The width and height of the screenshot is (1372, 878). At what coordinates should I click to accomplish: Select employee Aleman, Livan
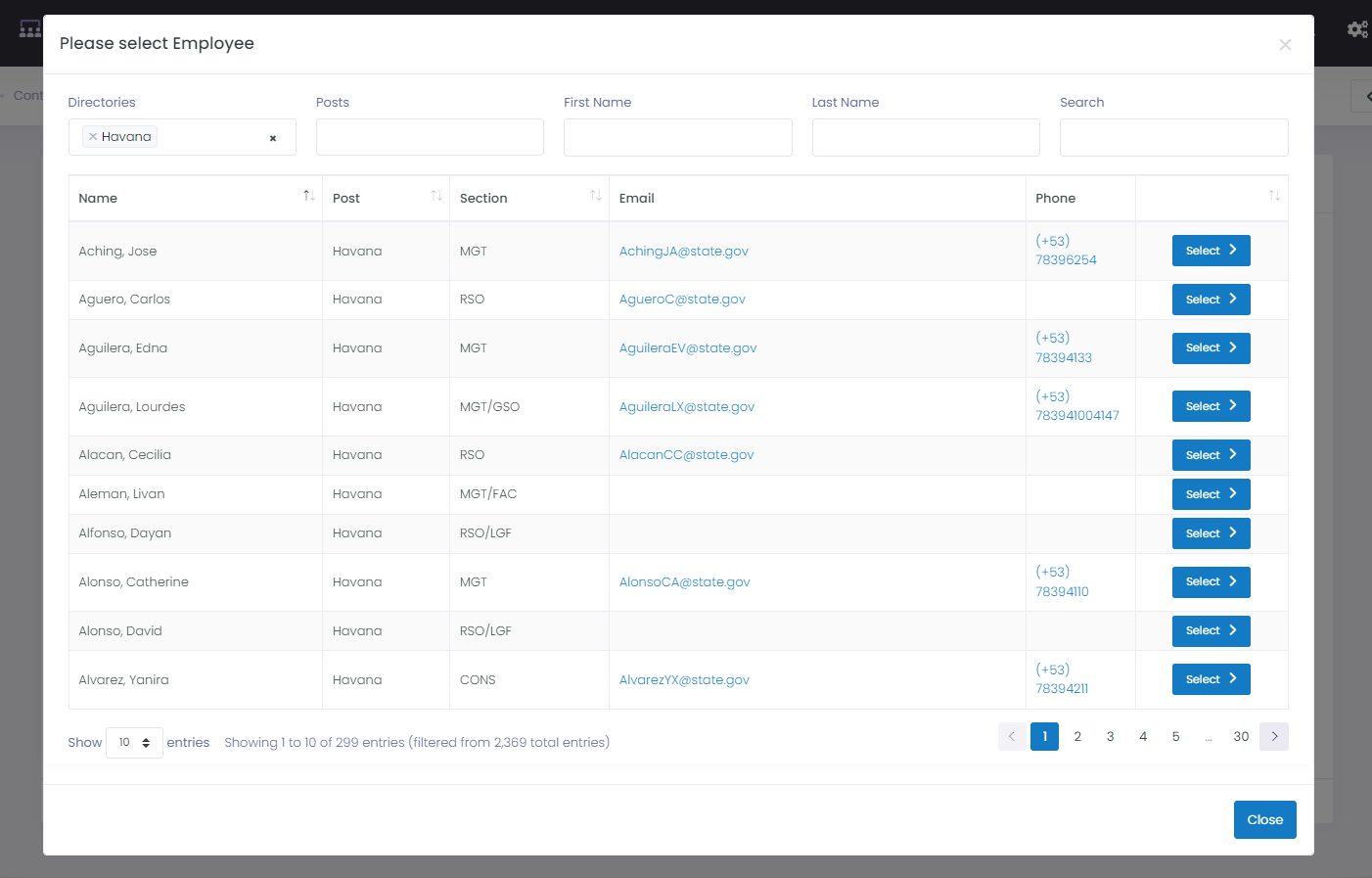[1212, 494]
